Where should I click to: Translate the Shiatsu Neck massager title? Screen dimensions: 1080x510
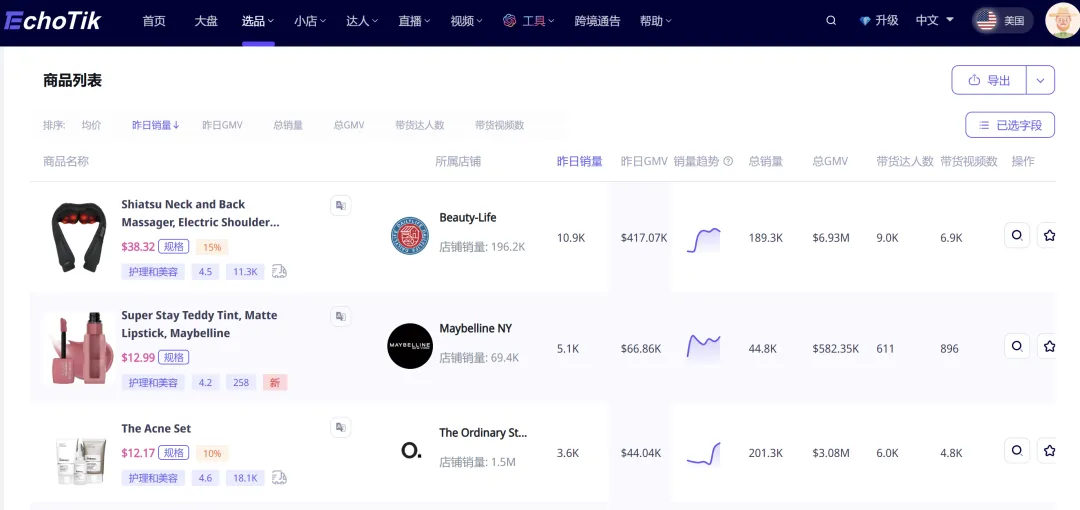coord(340,205)
